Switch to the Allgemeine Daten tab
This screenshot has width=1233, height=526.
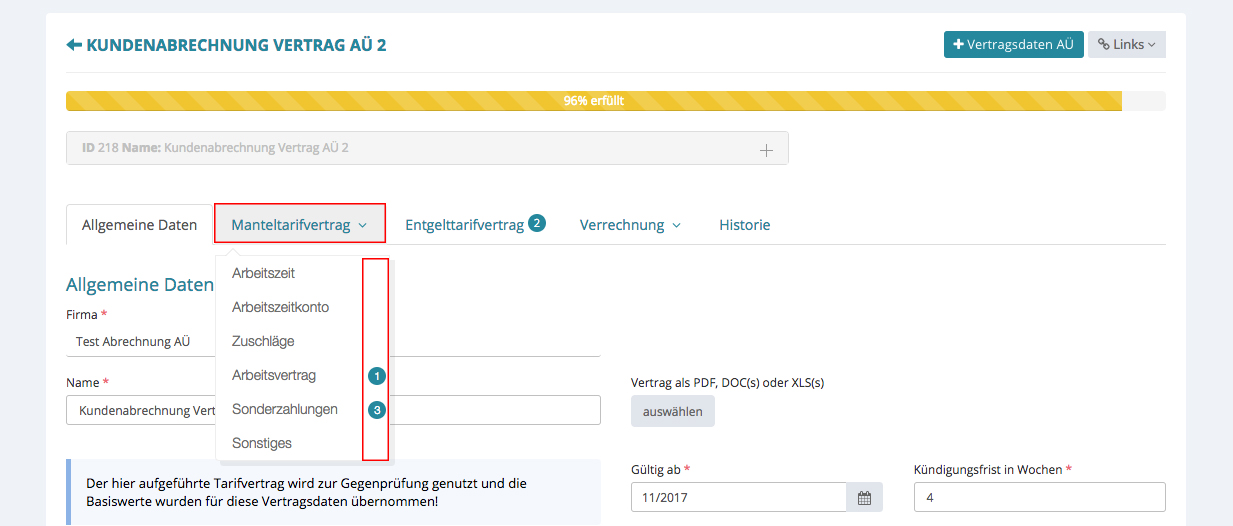pyautogui.click(x=140, y=225)
